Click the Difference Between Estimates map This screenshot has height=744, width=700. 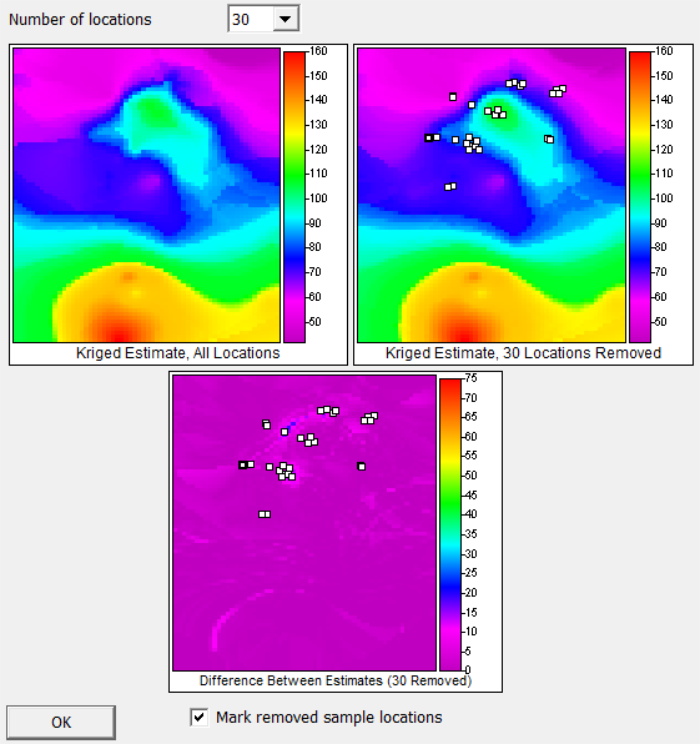click(304, 523)
